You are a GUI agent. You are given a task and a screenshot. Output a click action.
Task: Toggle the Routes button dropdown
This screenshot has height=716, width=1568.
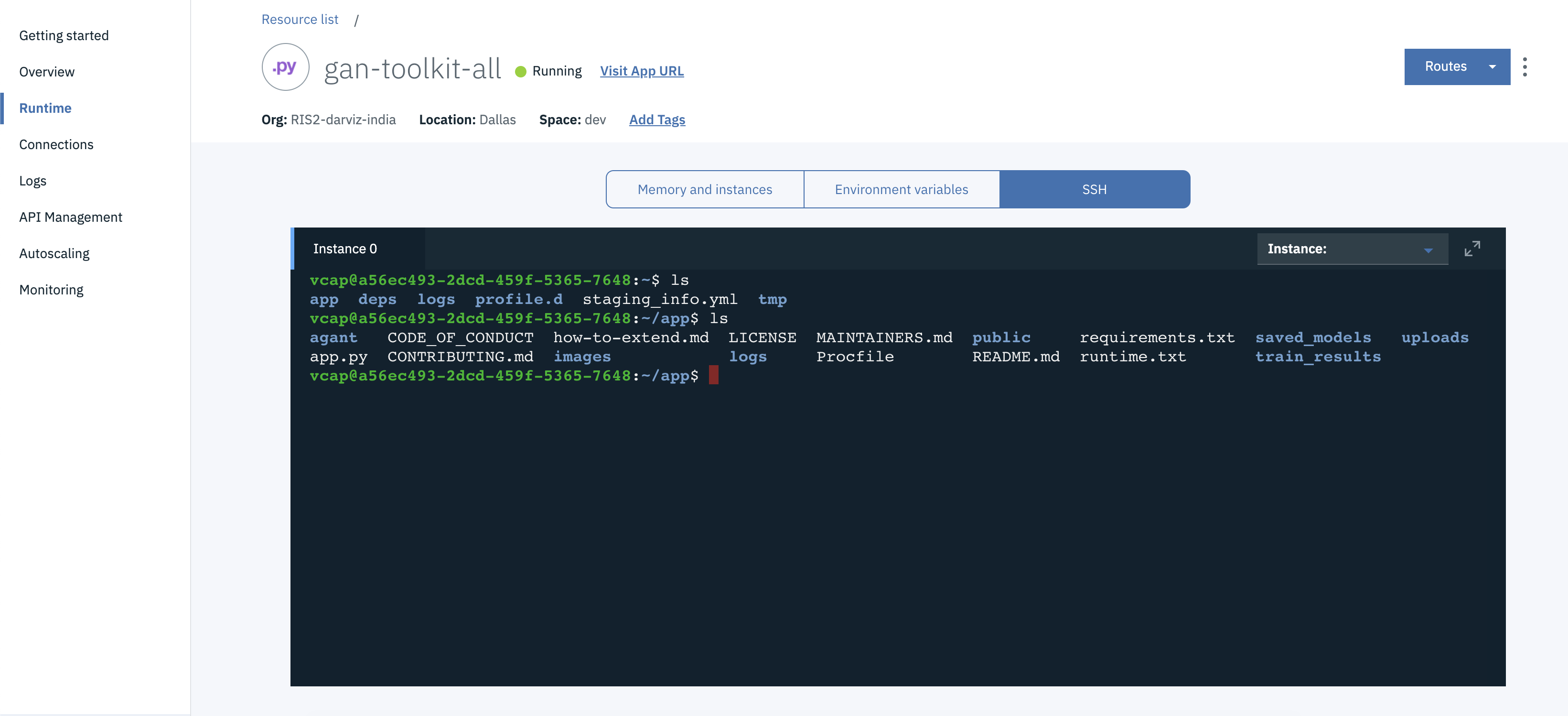tap(1494, 66)
